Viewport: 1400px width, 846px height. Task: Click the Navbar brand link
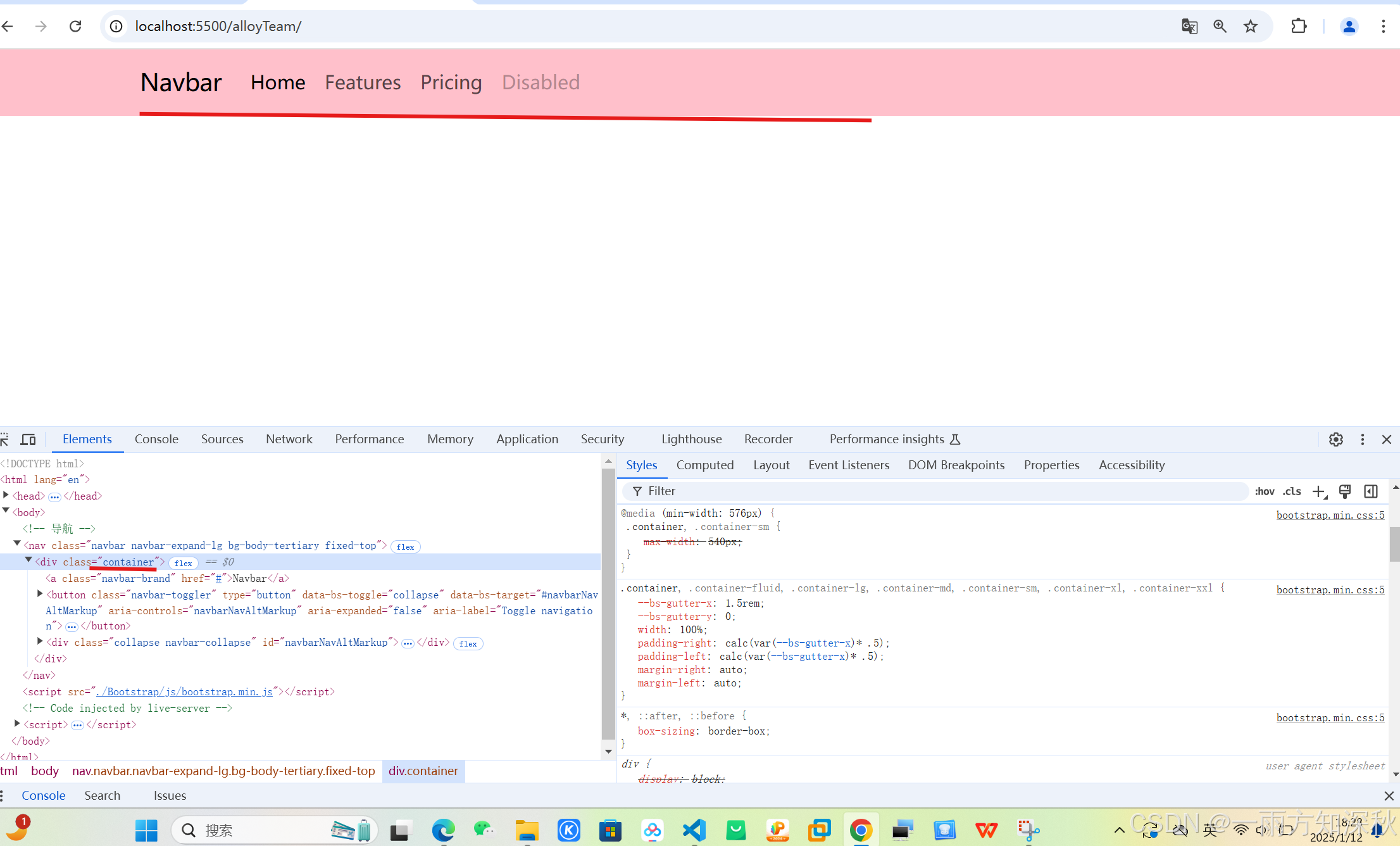click(x=181, y=82)
